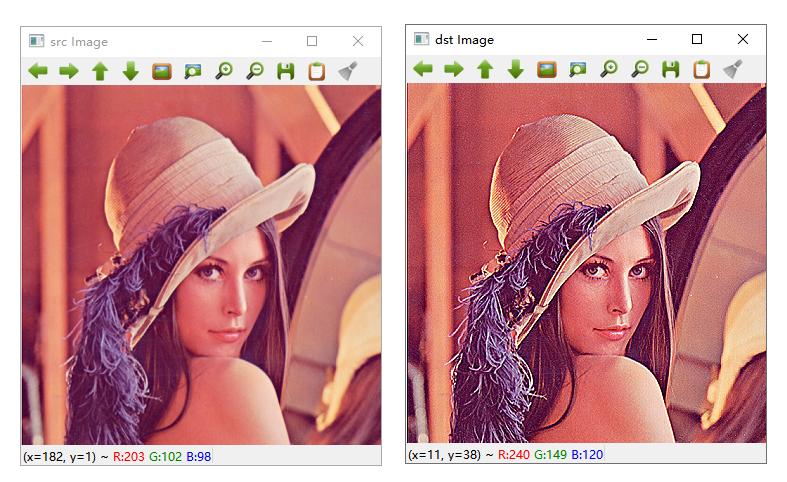Close the dst Image window

tap(743, 39)
